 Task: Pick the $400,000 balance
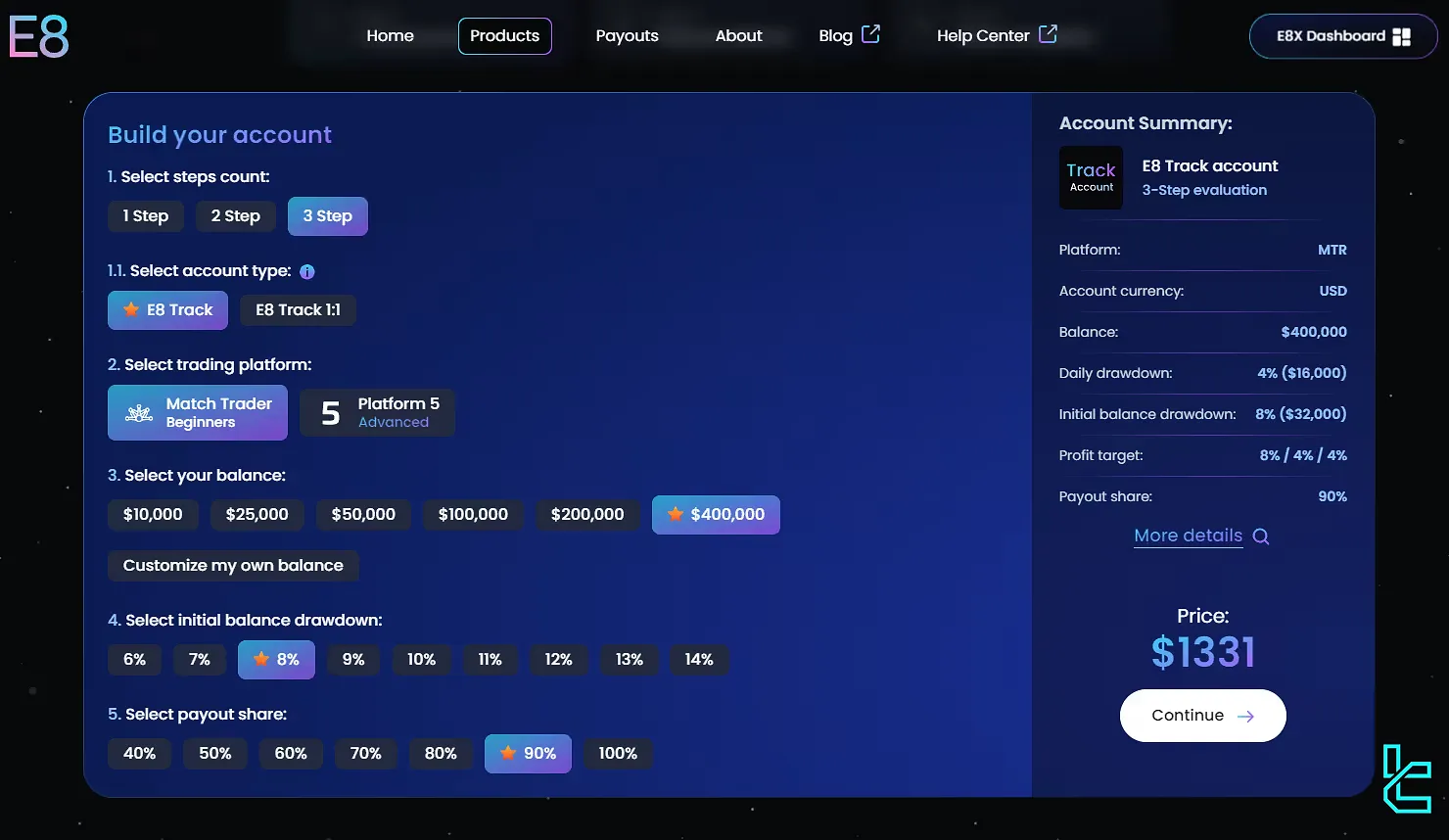coord(716,515)
